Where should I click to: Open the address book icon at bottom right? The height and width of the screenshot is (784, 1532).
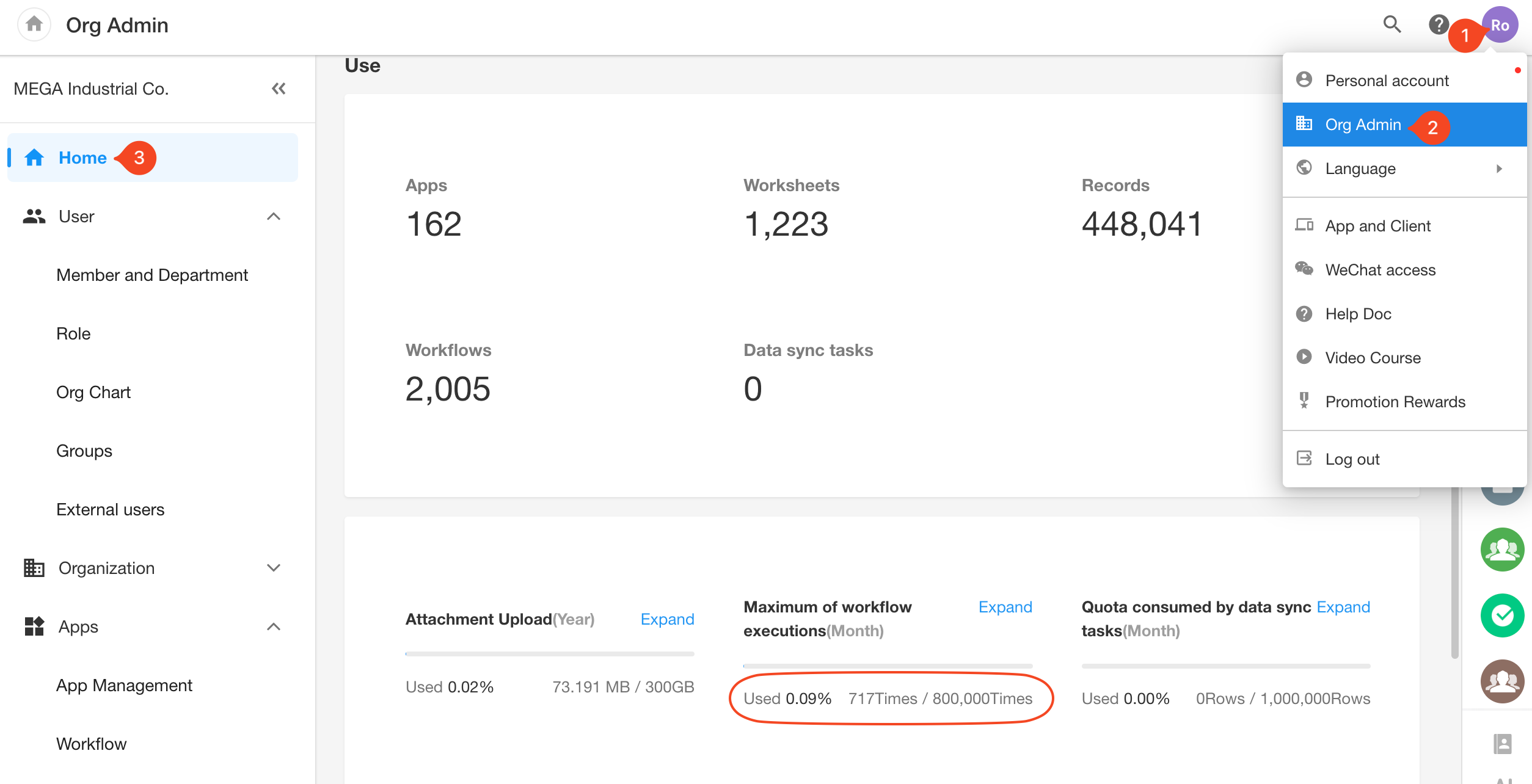1502,744
